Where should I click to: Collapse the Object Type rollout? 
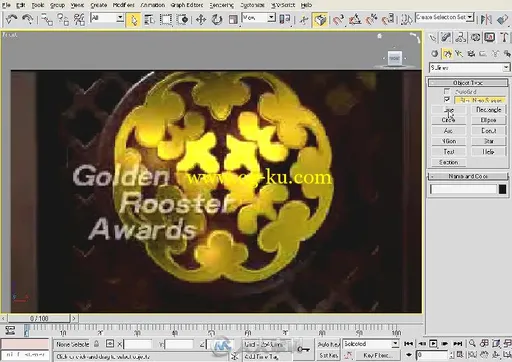(468, 82)
